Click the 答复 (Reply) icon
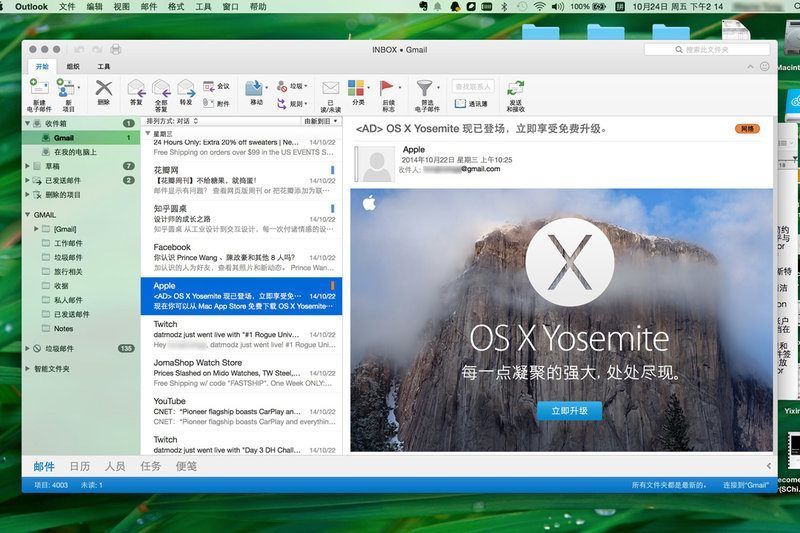The width and height of the screenshot is (800, 533). pyautogui.click(x=136, y=89)
